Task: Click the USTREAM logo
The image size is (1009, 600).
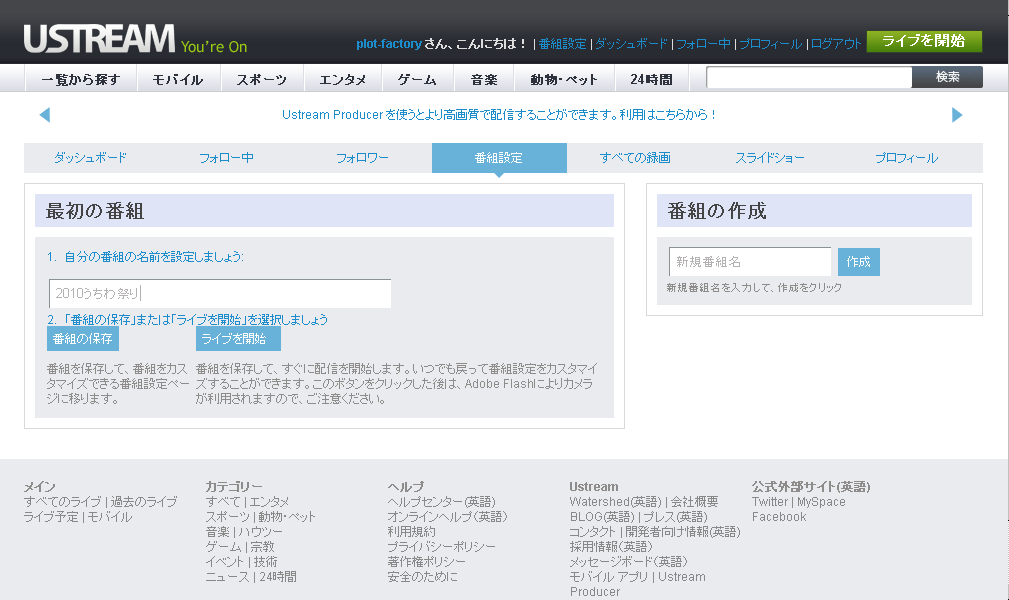Action: pos(99,39)
